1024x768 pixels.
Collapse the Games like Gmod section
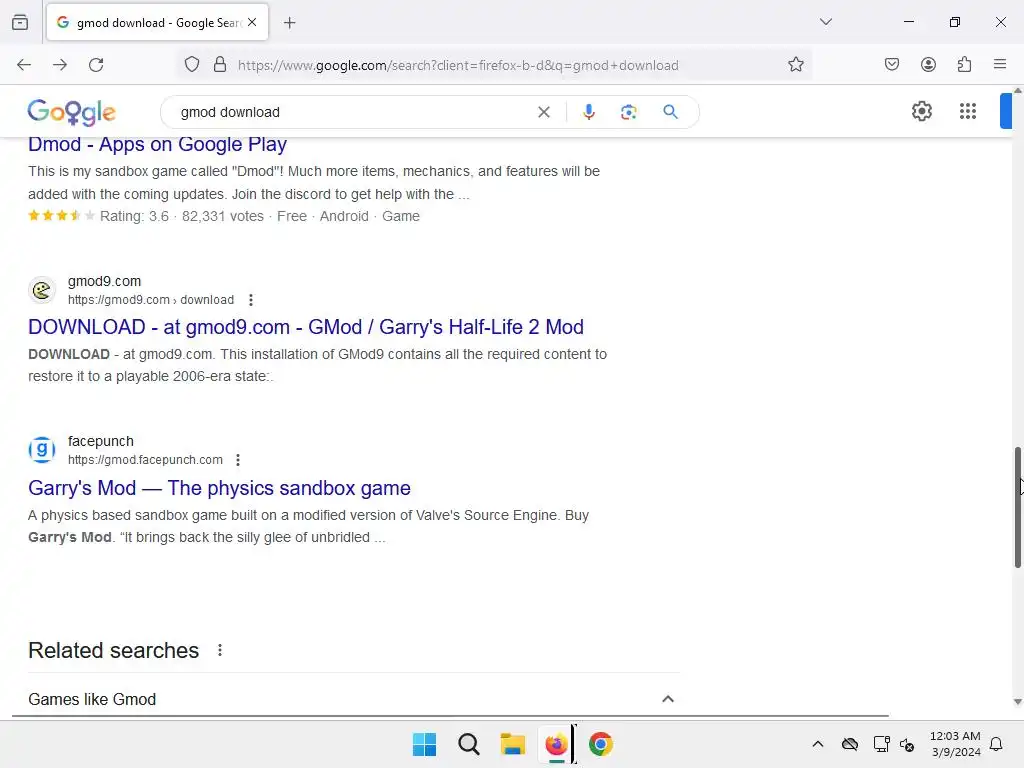(667, 699)
